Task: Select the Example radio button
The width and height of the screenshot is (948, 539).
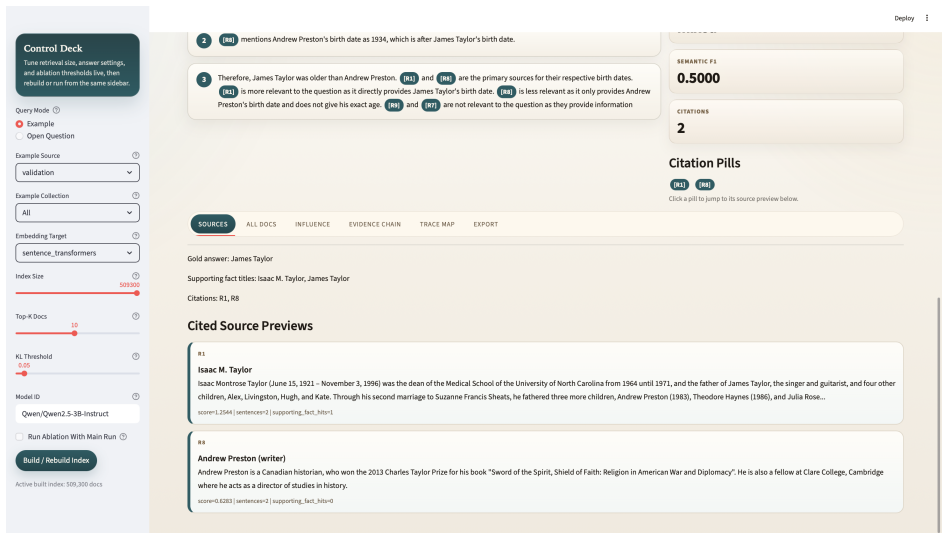Action: pyautogui.click(x=19, y=124)
